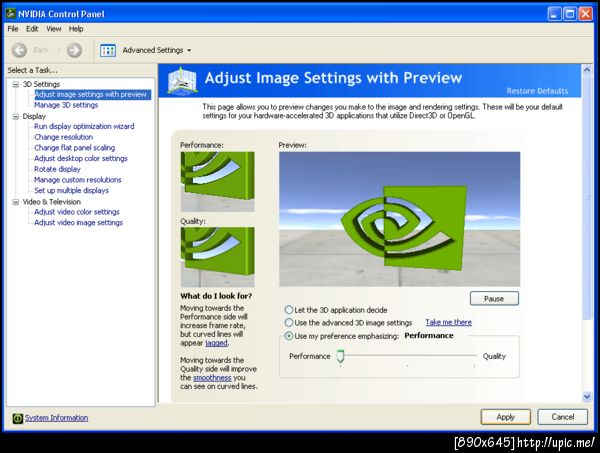Click the System Information link
The image size is (600, 453).
[57, 418]
